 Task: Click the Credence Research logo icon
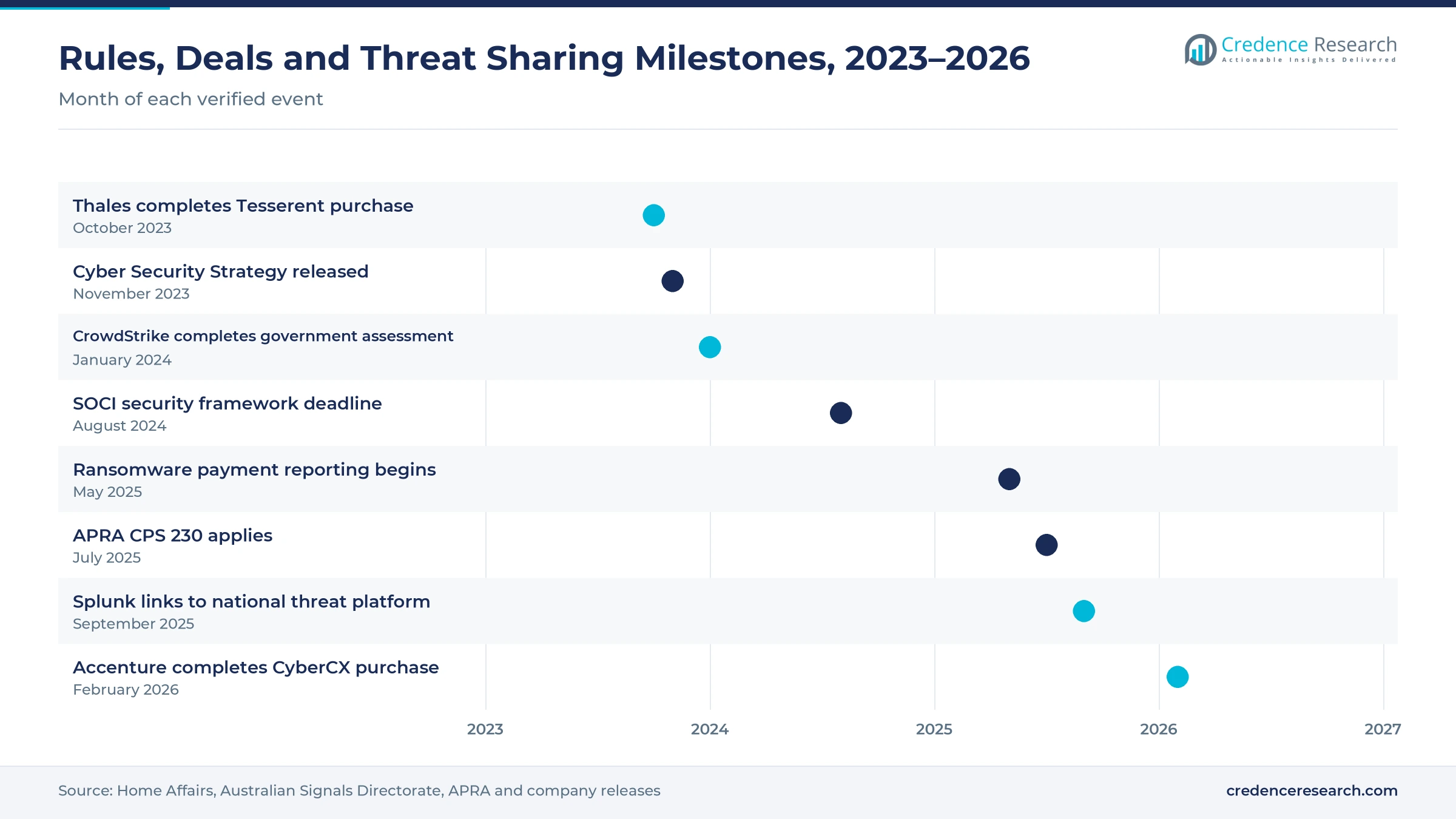tap(1200, 49)
